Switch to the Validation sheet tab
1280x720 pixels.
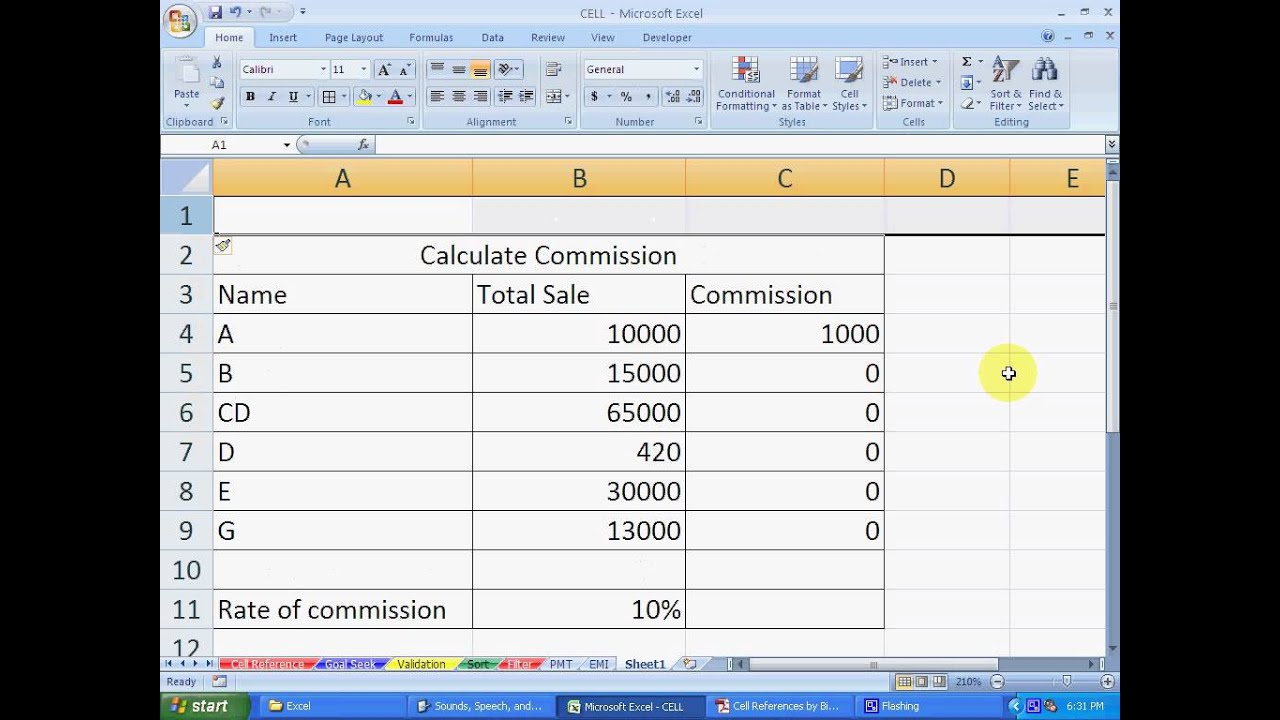[421, 664]
